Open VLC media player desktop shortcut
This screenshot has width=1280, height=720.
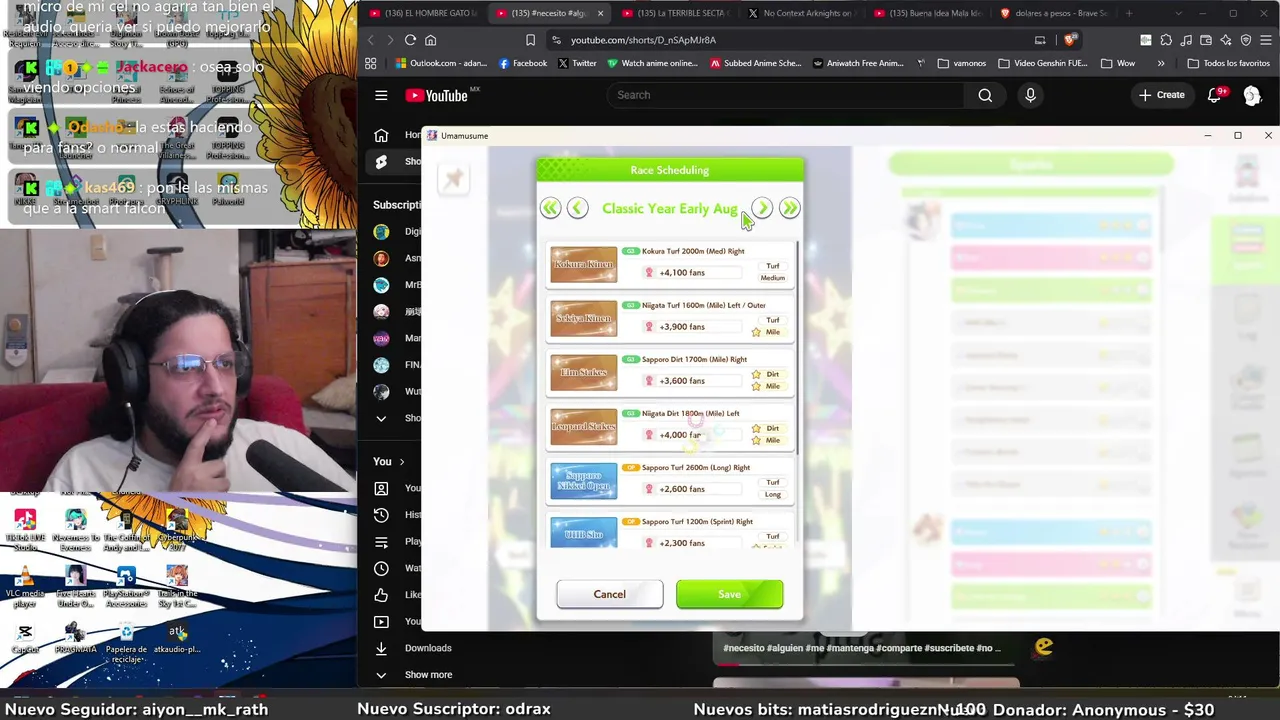[x=25, y=587]
